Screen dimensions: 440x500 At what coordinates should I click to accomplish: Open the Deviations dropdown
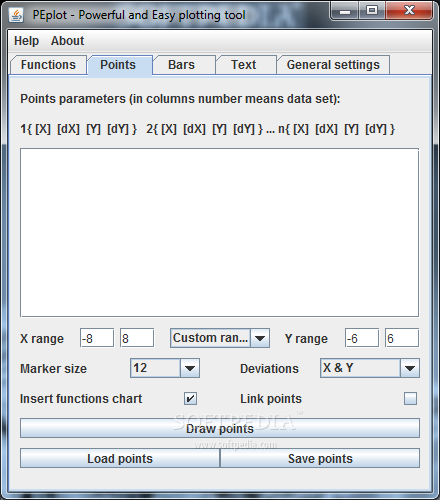click(370, 368)
